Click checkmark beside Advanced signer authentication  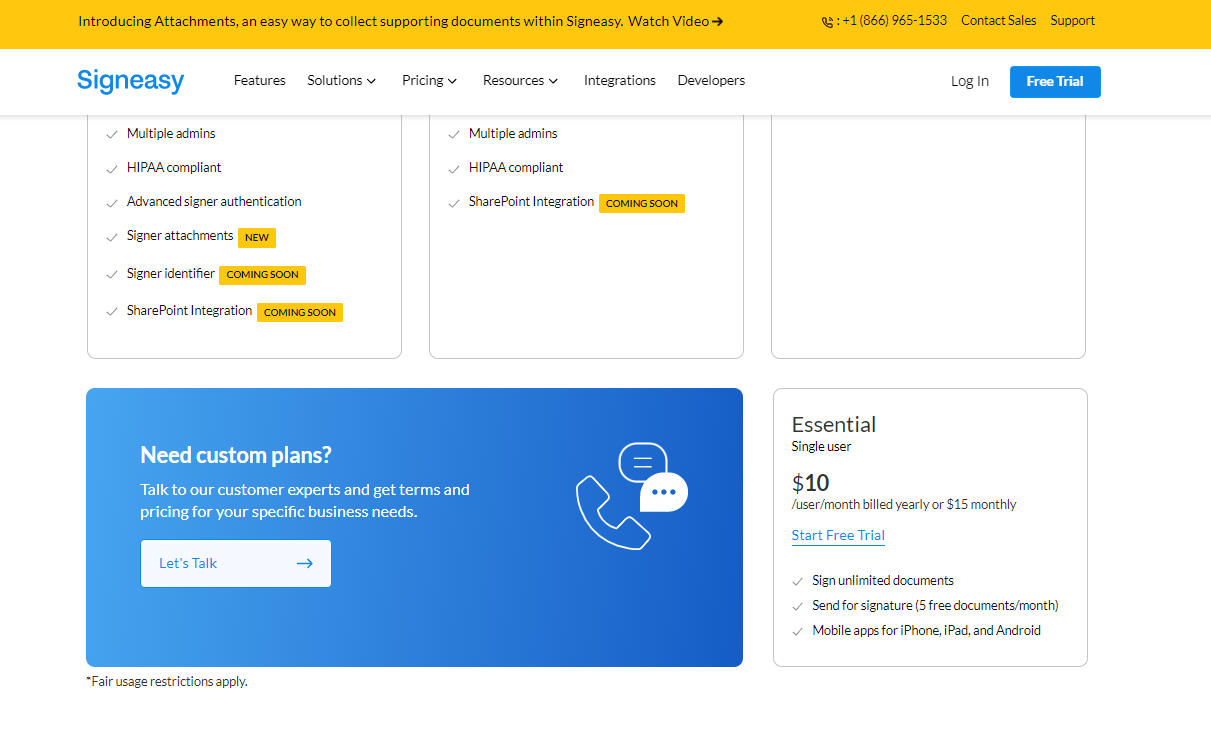(112, 203)
